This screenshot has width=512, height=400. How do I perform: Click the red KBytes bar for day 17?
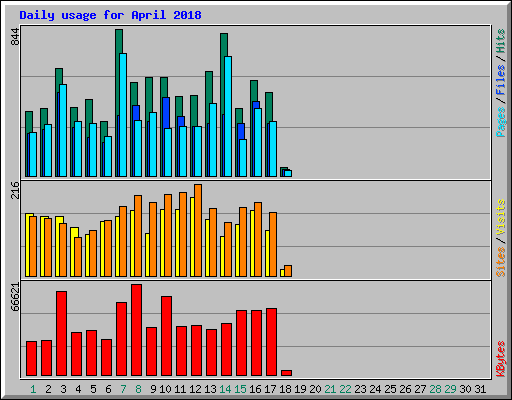coord(272,342)
